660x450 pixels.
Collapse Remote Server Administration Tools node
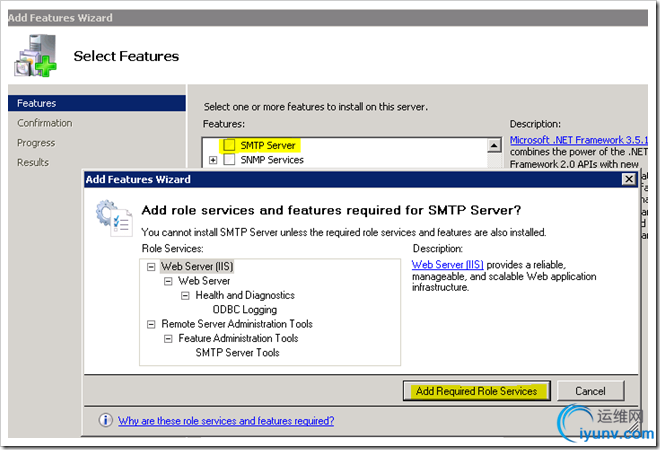coord(151,324)
